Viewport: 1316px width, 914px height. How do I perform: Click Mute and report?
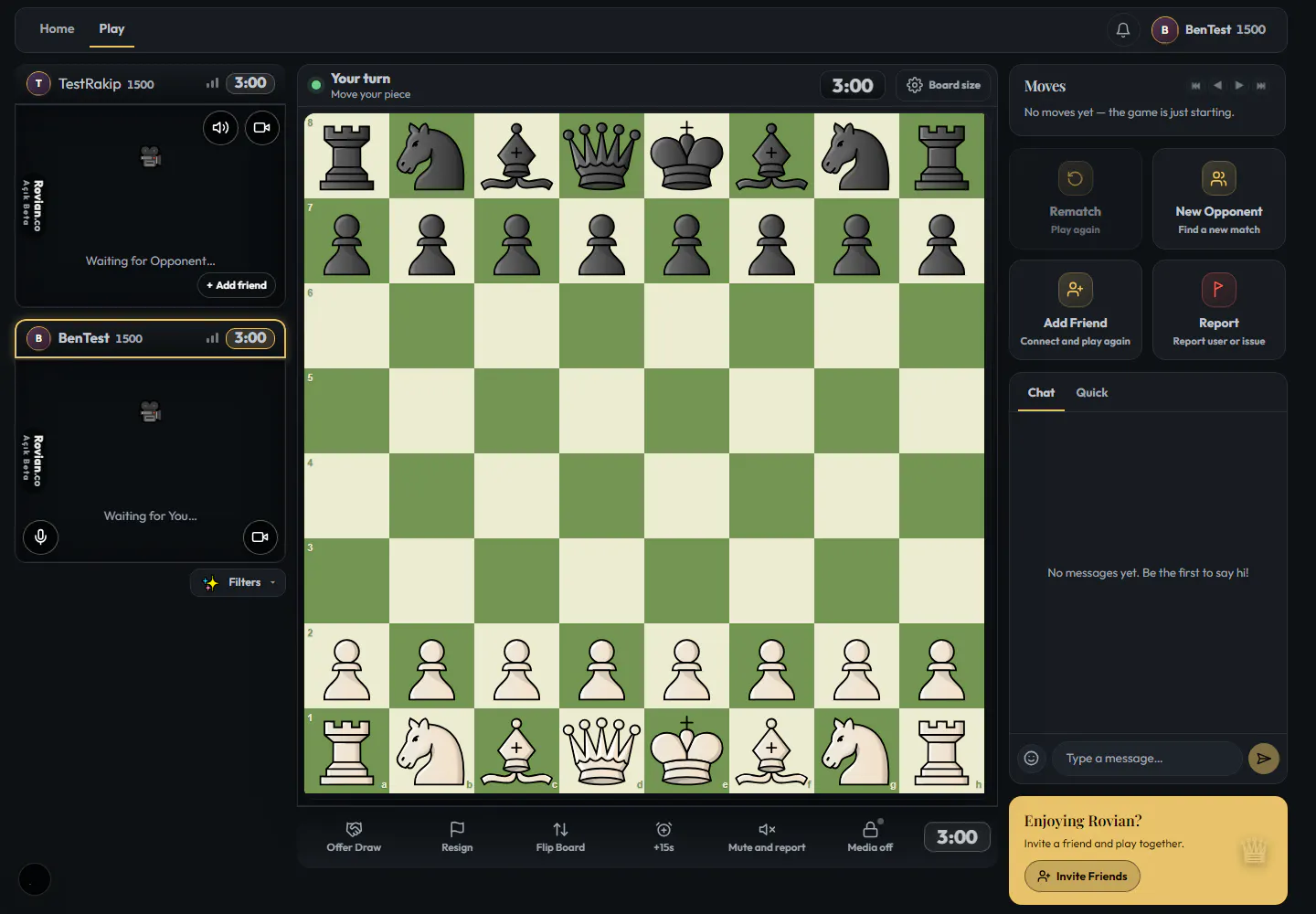[x=767, y=836]
